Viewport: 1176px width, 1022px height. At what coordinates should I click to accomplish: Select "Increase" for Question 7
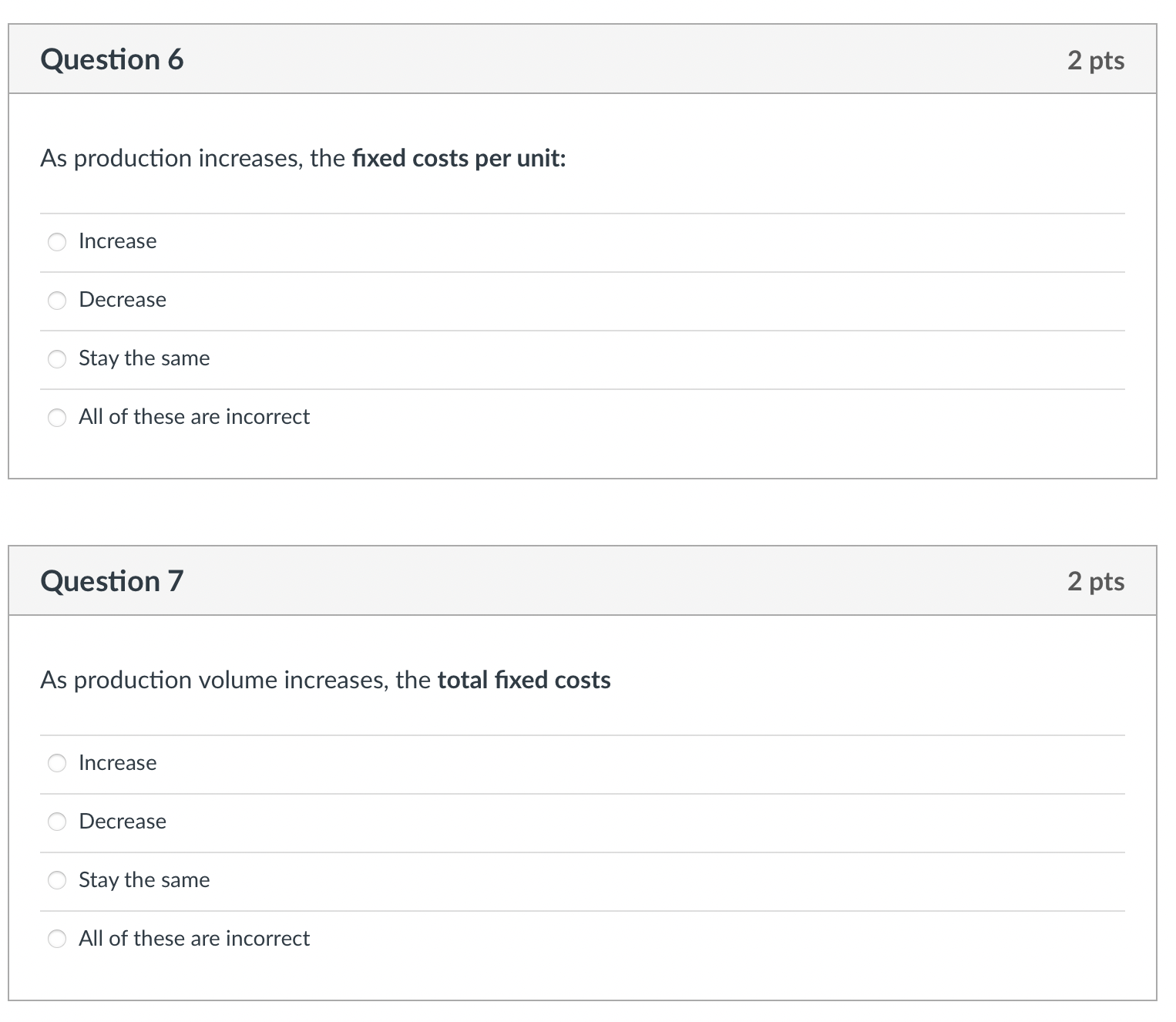click(x=56, y=763)
